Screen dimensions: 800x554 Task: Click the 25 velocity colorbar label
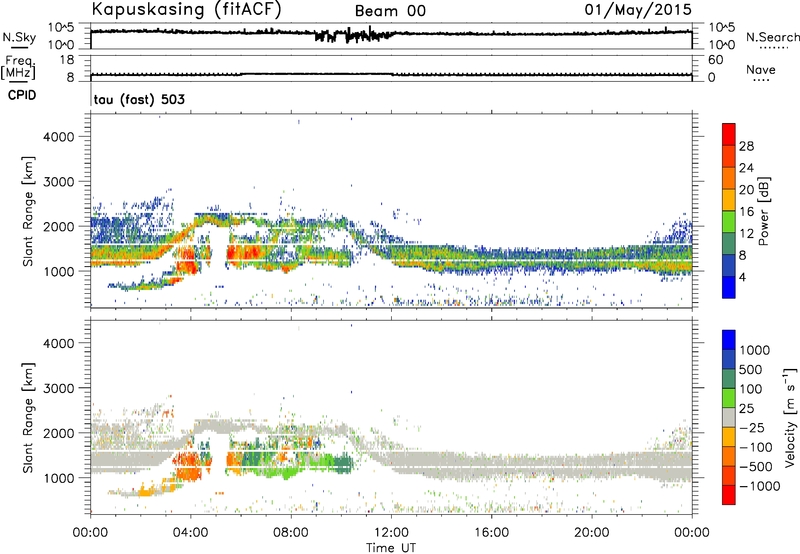point(746,409)
